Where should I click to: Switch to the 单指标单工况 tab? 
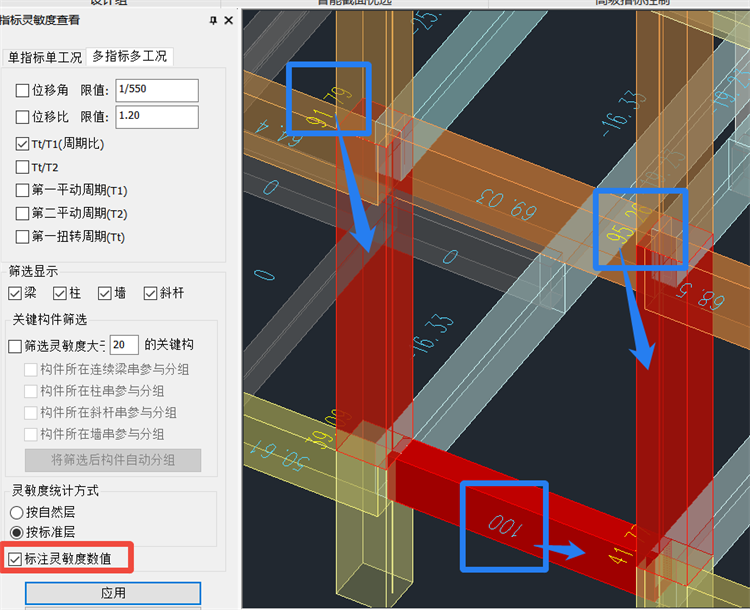tap(44, 57)
